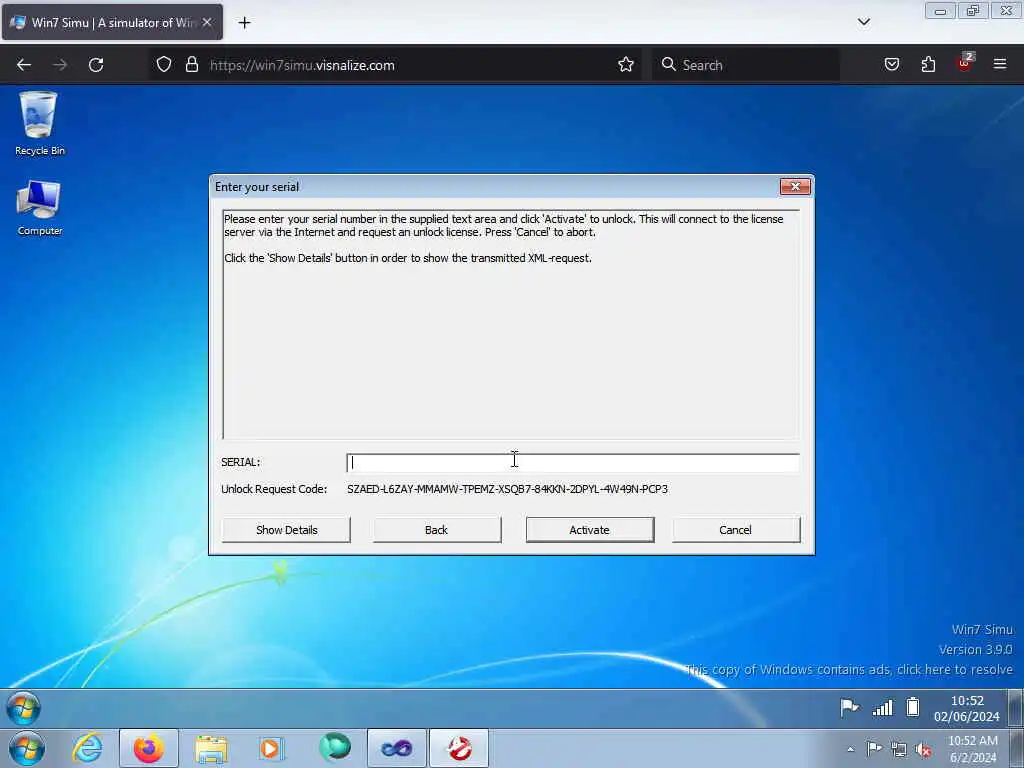Screen dimensions: 1024x768
Task: Switch to Firefox in the taskbar
Action: coord(149,748)
